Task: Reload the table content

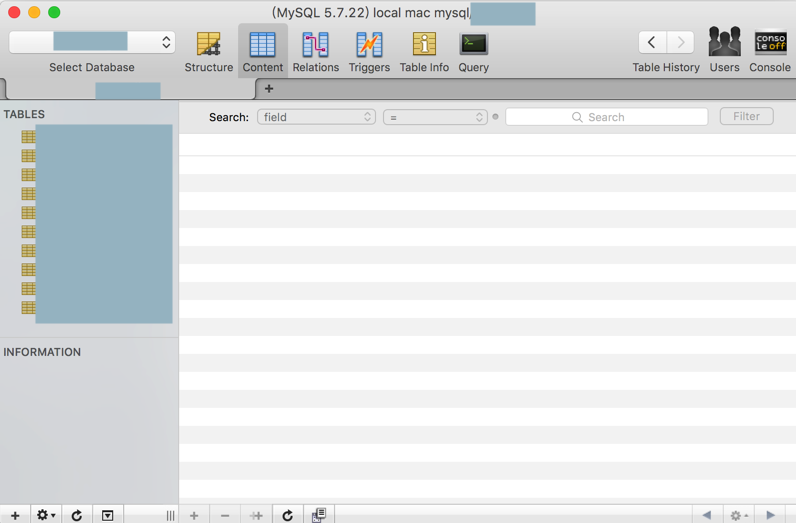Action: (x=288, y=515)
